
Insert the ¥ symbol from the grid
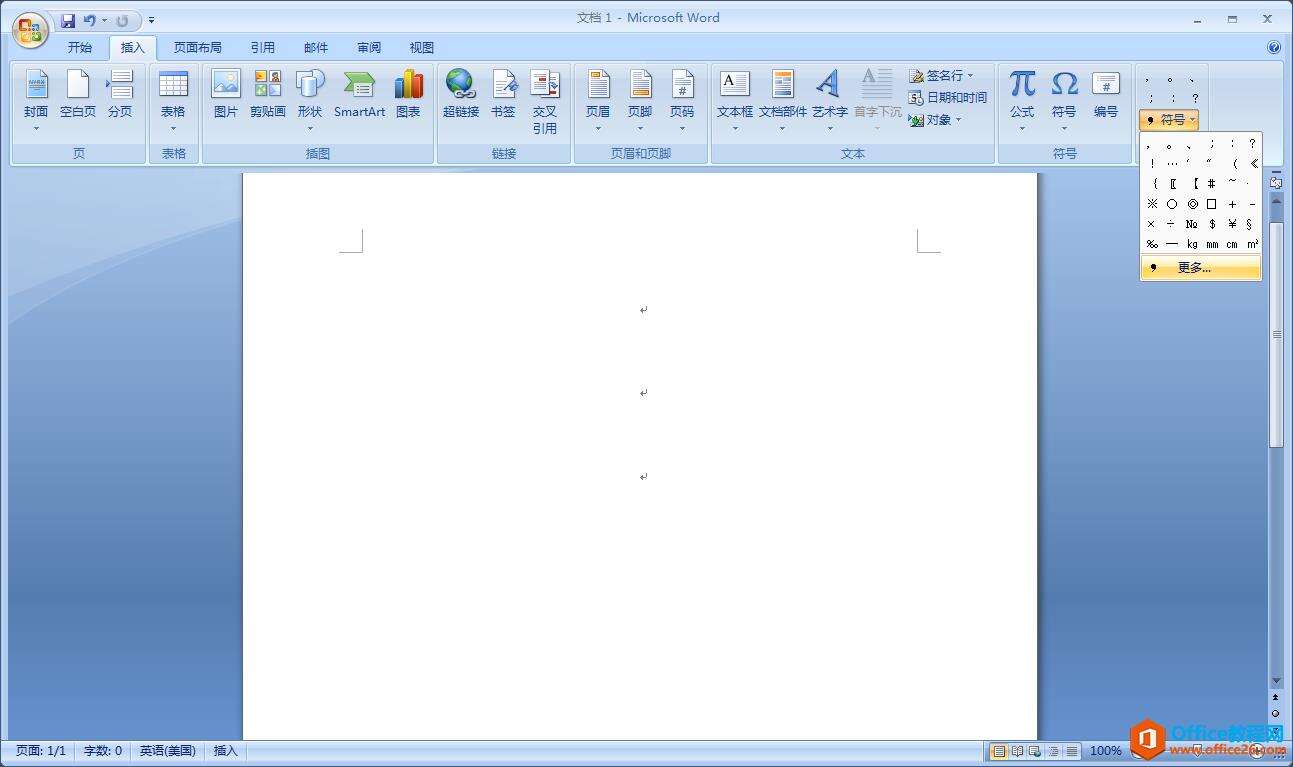coord(1232,224)
